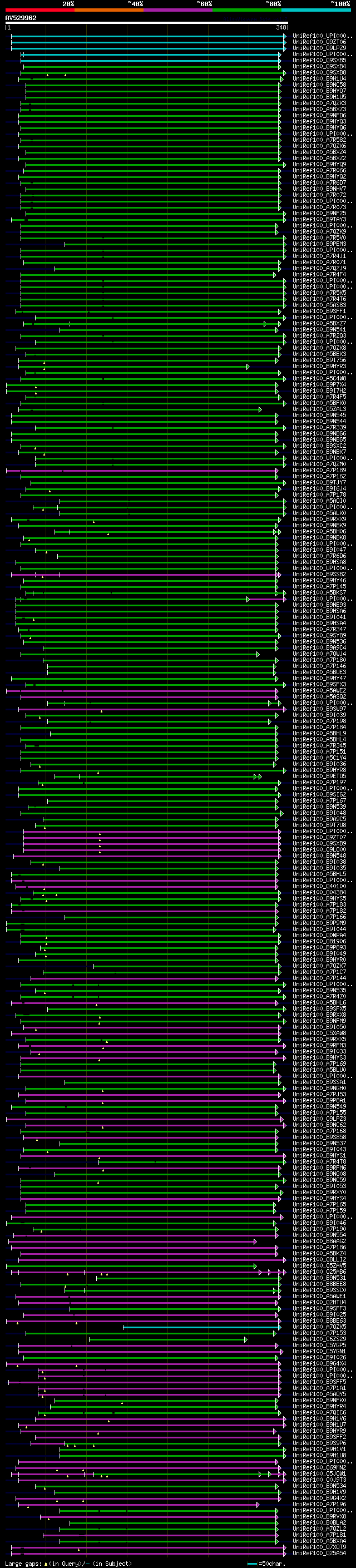Open hit UniRef100_C5XAW8

[319, 1033]
